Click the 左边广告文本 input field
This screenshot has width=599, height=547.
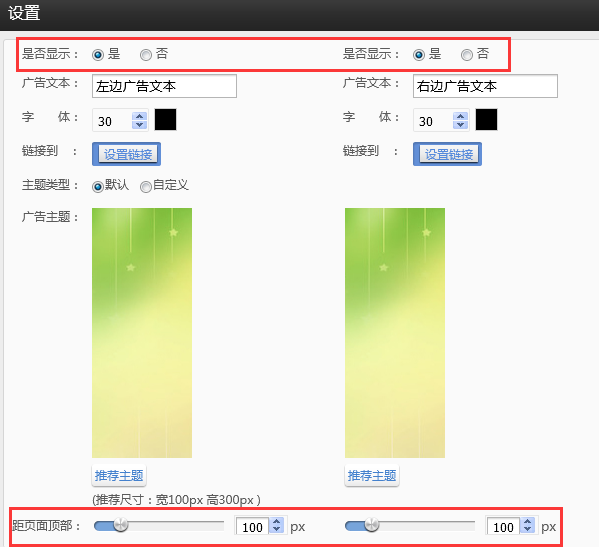tap(164, 86)
